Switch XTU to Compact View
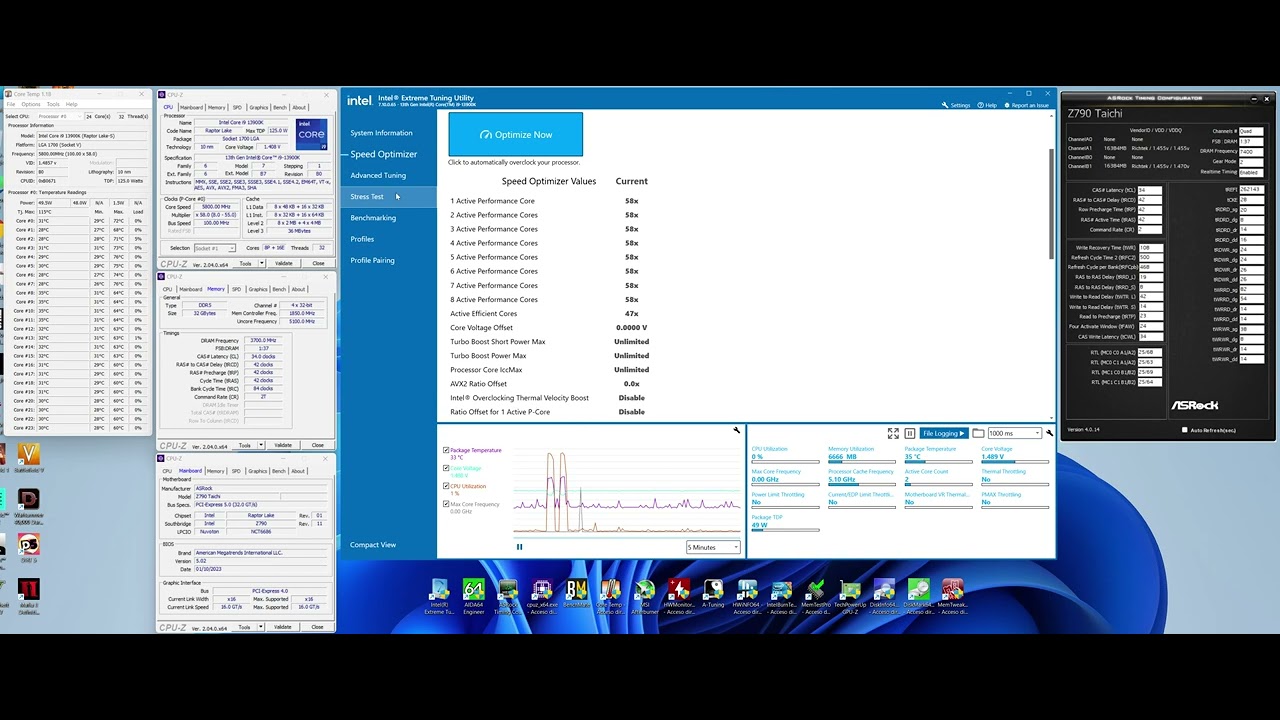 [373, 545]
